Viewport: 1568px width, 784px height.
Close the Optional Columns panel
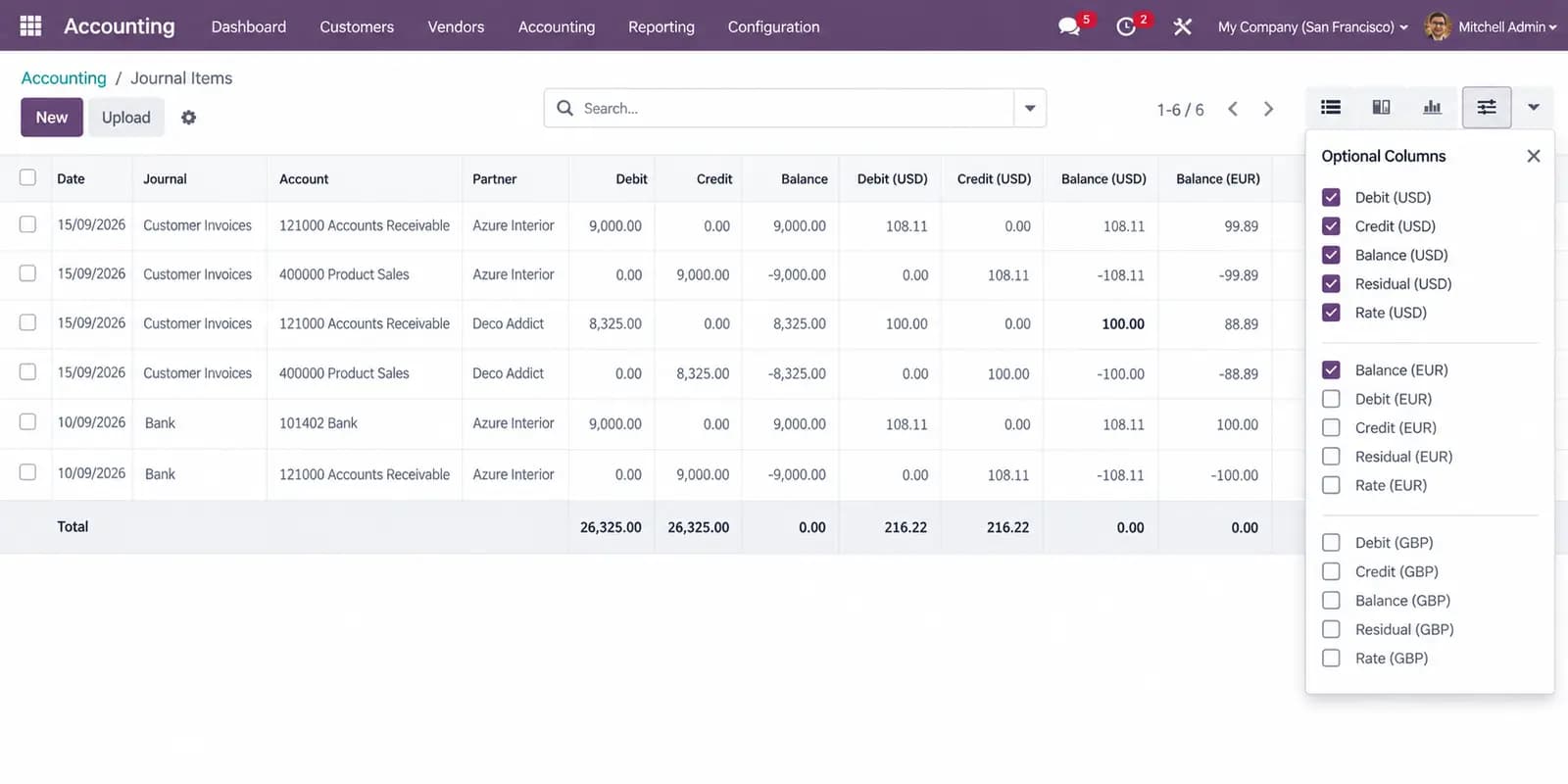1534,156
